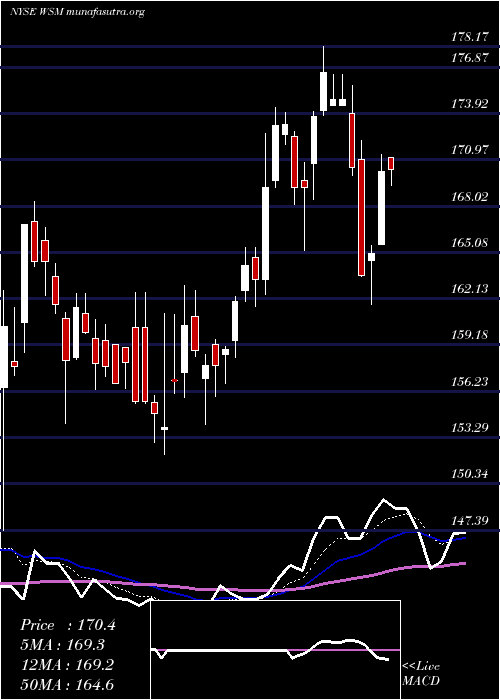Click the 12MA : 169.2 readout
This screenshot has width=500, height=700.
[x=67, y=665]
